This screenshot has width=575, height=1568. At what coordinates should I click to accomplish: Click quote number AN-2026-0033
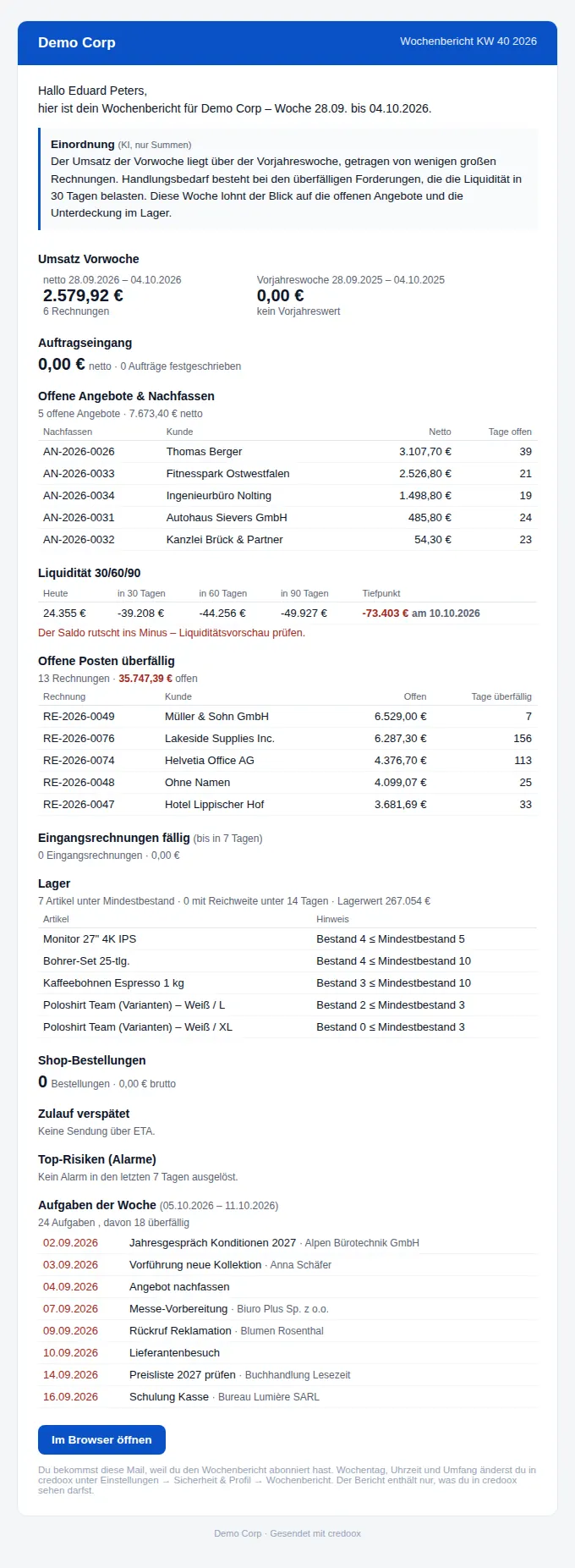pos(79,473)
